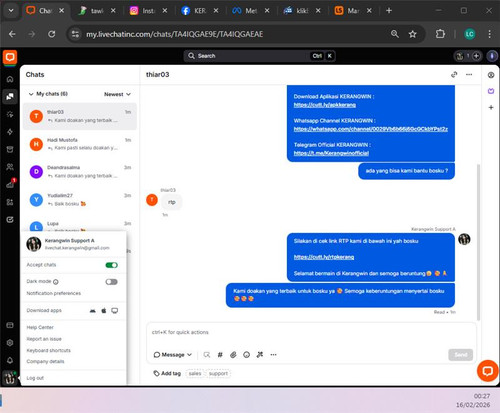Click the orange LiveChat logo
This screenshot has height=413, width=500.
pos(10,57)
